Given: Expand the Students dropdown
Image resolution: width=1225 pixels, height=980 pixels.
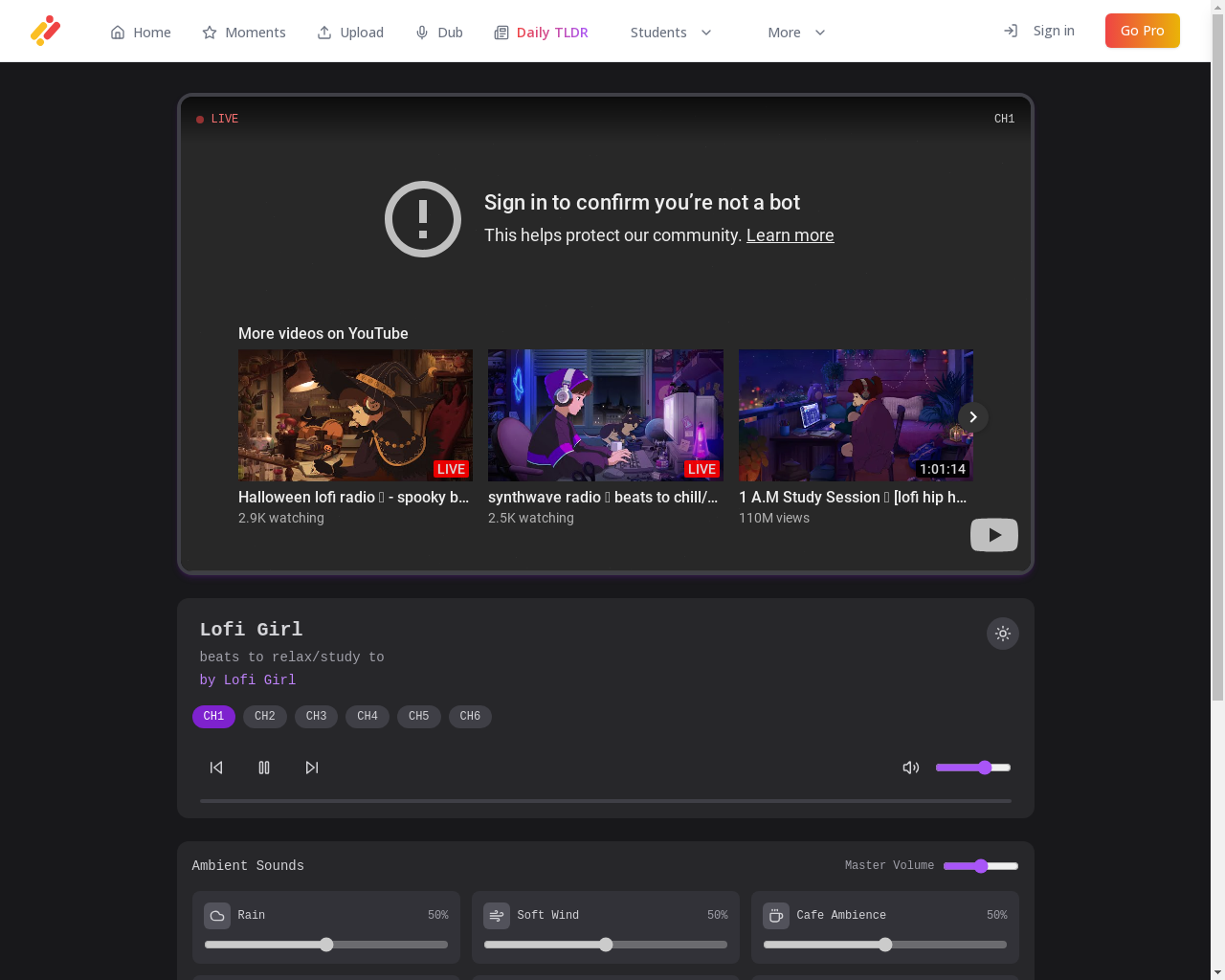Looking at the screenshot, I should [671, 33].
